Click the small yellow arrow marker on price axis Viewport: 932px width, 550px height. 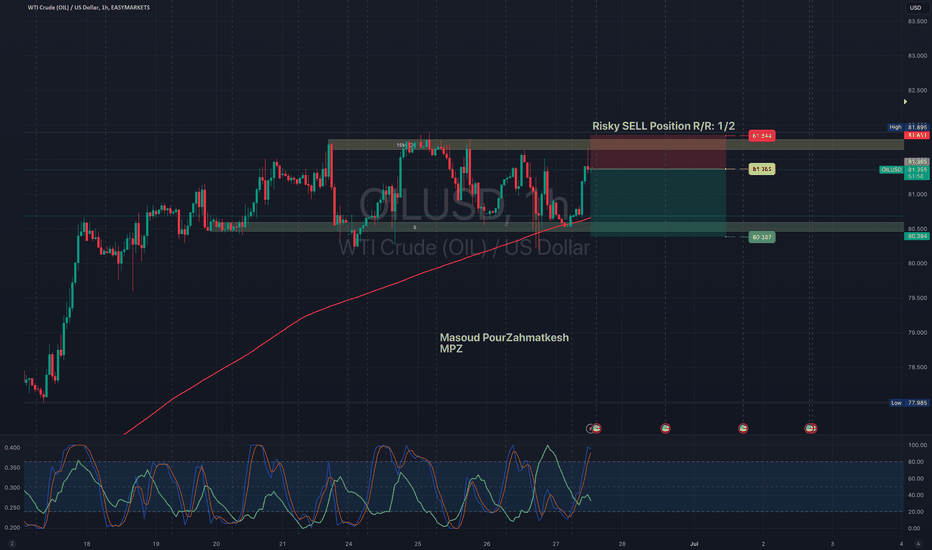point(905,102)
